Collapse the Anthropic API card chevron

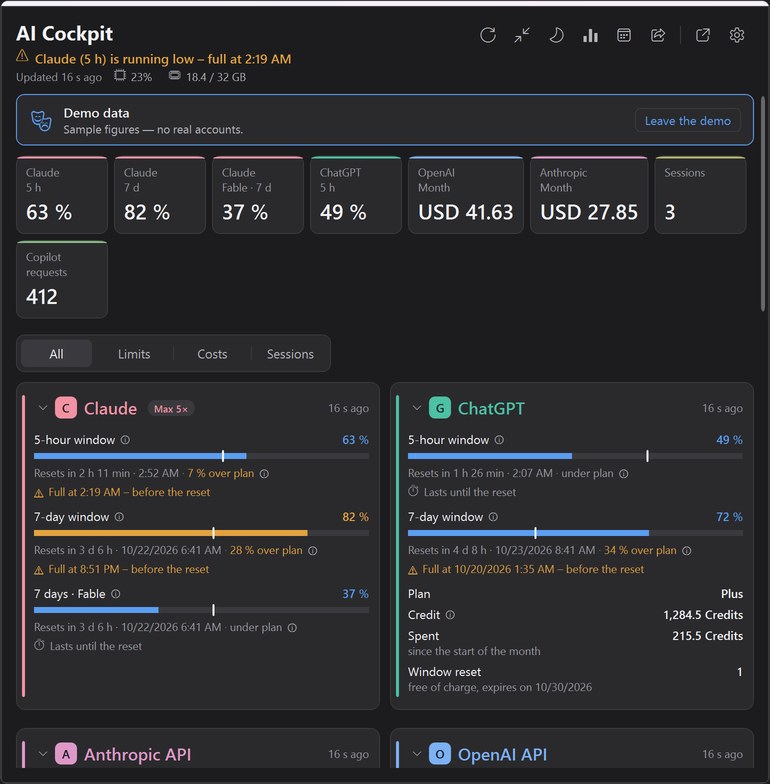point(43,754)
